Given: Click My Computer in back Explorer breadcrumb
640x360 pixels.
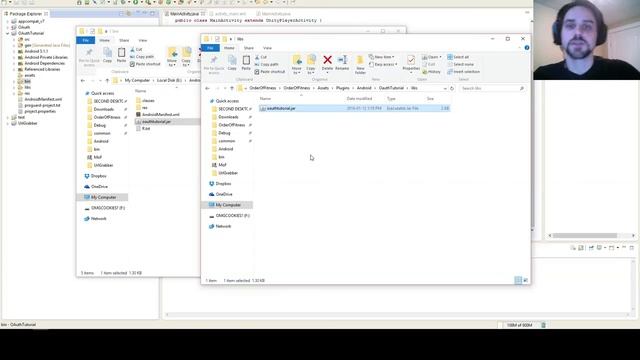Looking at the screenshot, I should (x=137, y=80).
